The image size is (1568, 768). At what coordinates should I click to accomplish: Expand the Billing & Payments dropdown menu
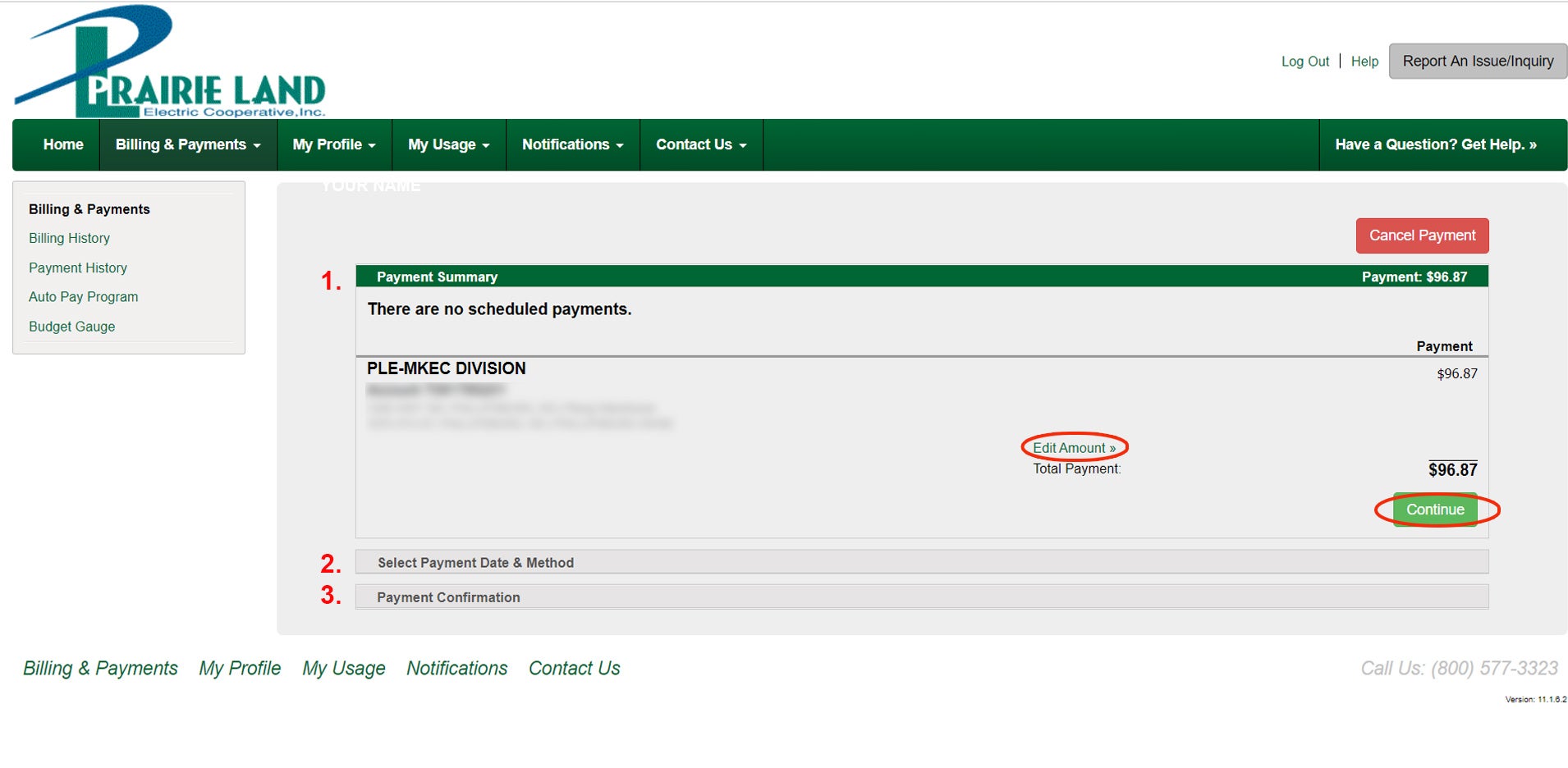pos(188,144)
